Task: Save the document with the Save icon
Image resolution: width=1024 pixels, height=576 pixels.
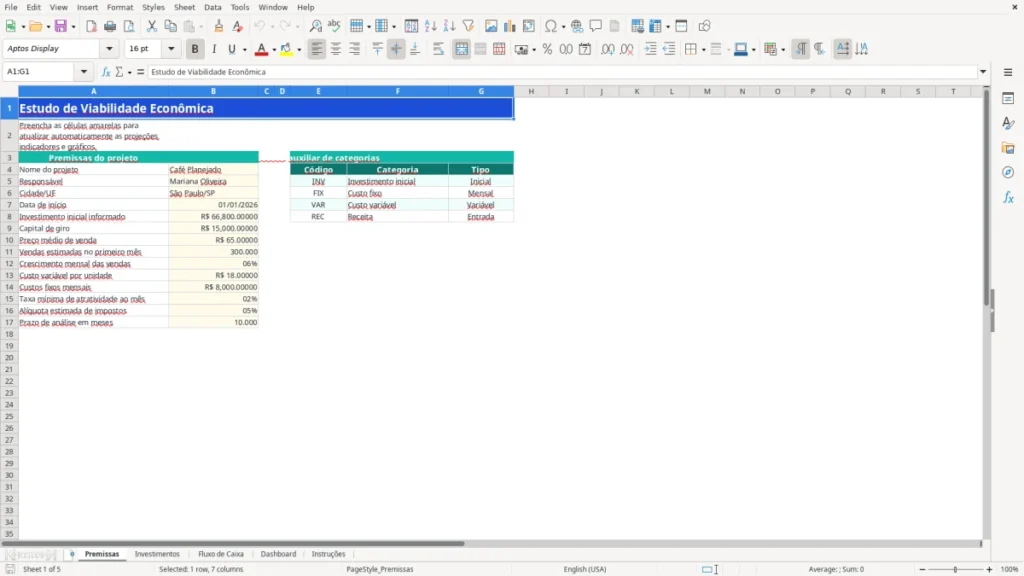Action: coord(61,26)
